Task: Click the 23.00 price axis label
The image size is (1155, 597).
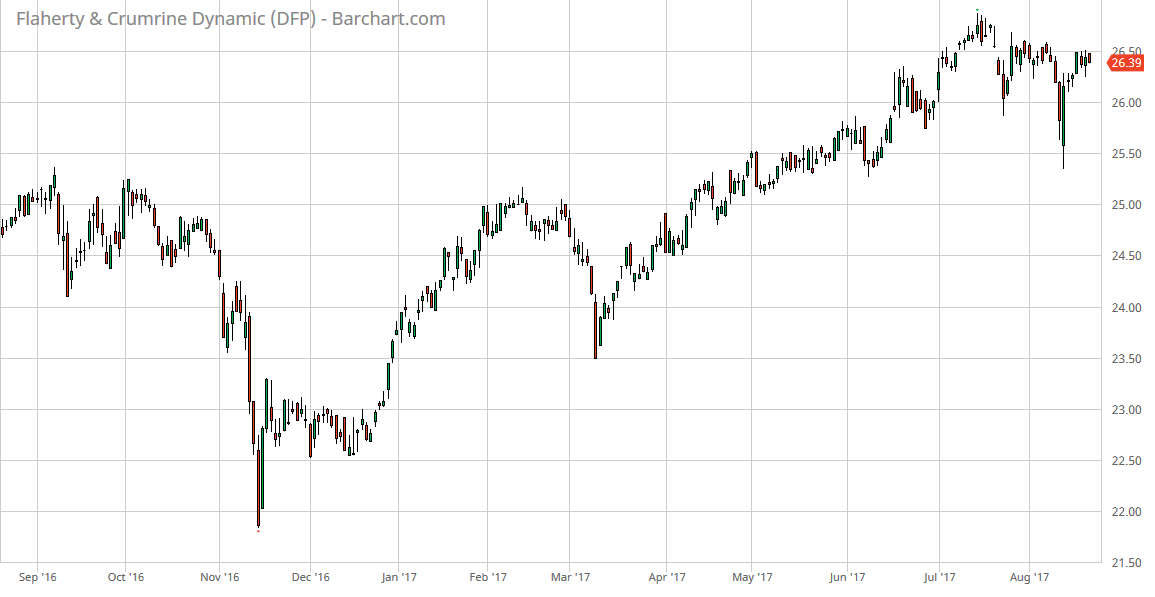Action: coord(1127,410)
